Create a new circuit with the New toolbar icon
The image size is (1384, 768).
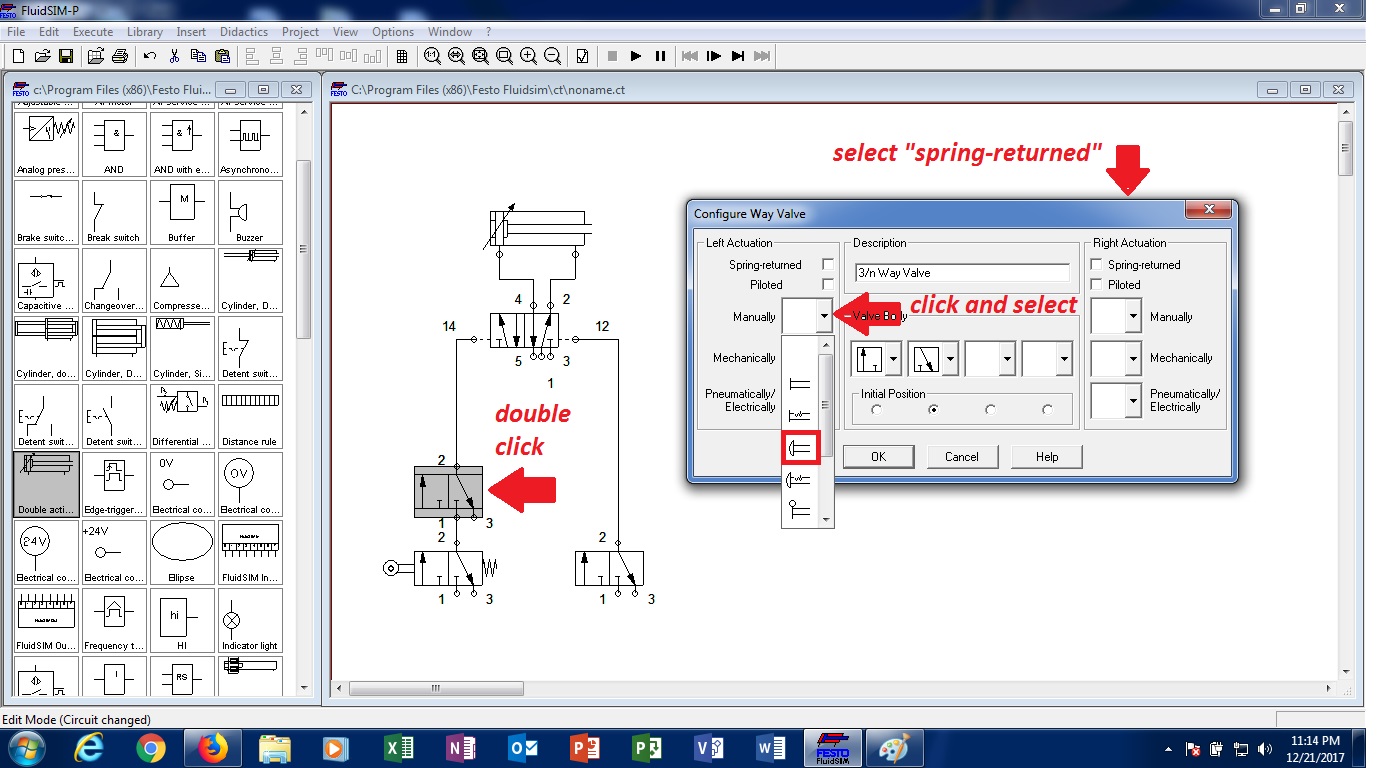pos(18,56)
